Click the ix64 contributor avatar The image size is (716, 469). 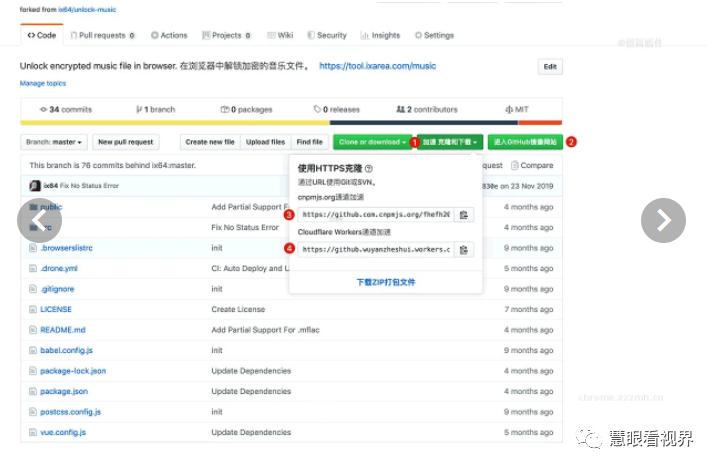(x=35, y=186)
